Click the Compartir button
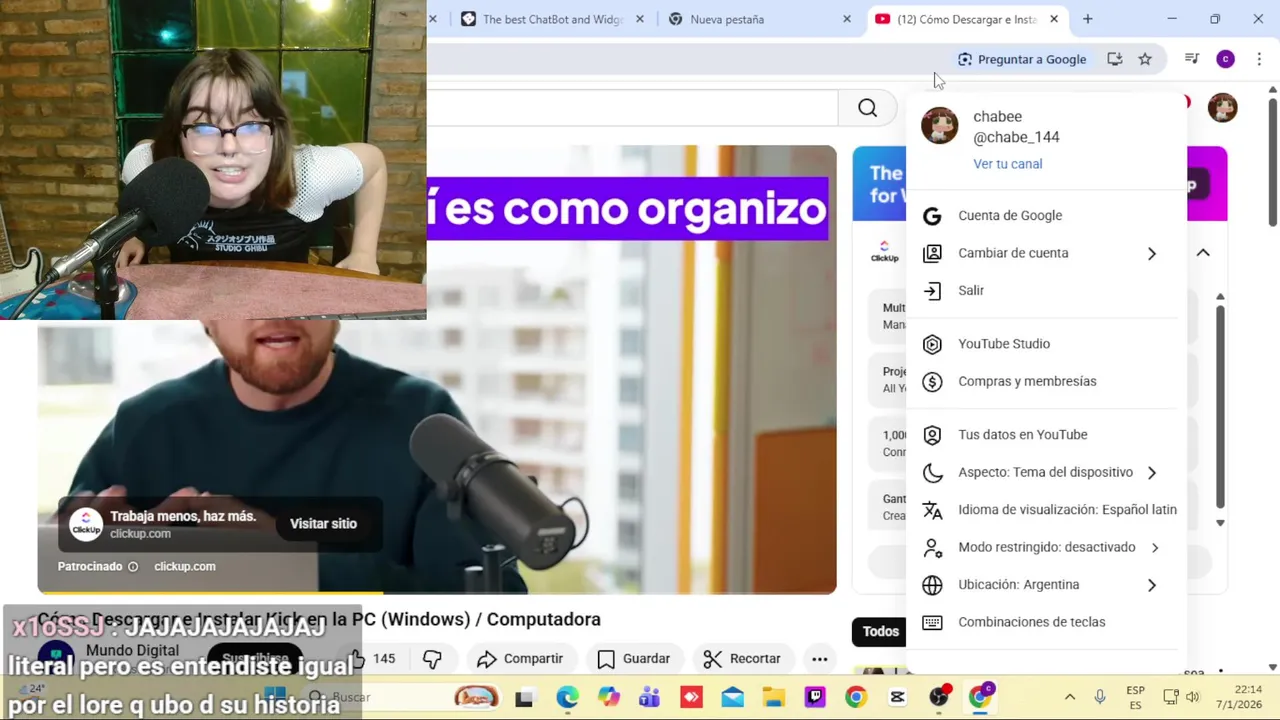 click(520, 658)
